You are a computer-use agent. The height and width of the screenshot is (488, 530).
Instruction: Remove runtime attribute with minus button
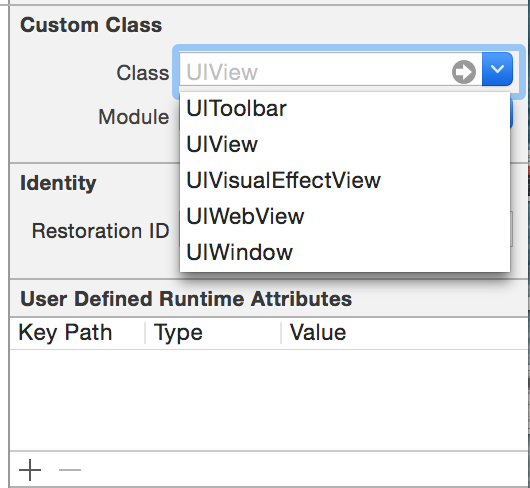click(70, 470)
